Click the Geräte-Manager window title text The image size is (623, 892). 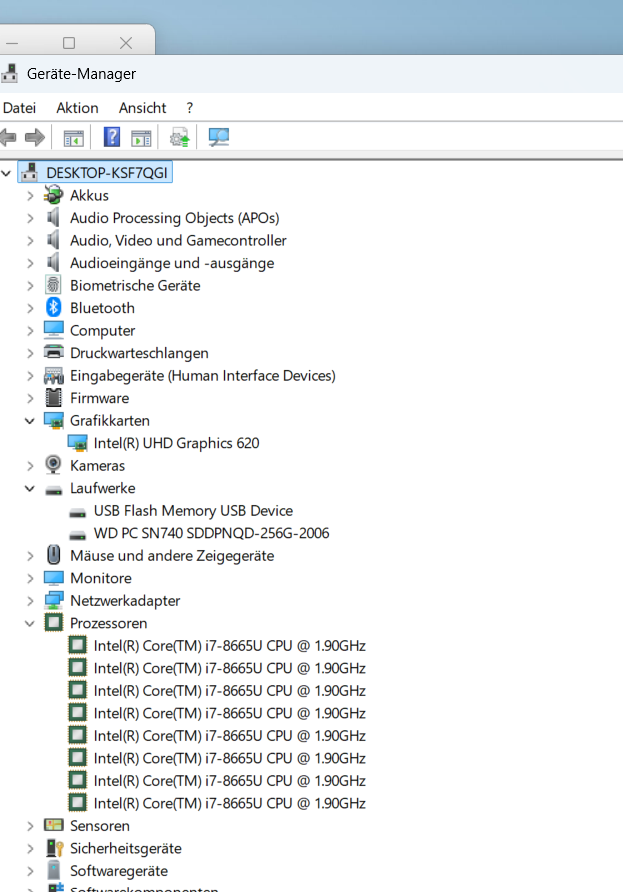pyautogui.click(x=81, y=73)
